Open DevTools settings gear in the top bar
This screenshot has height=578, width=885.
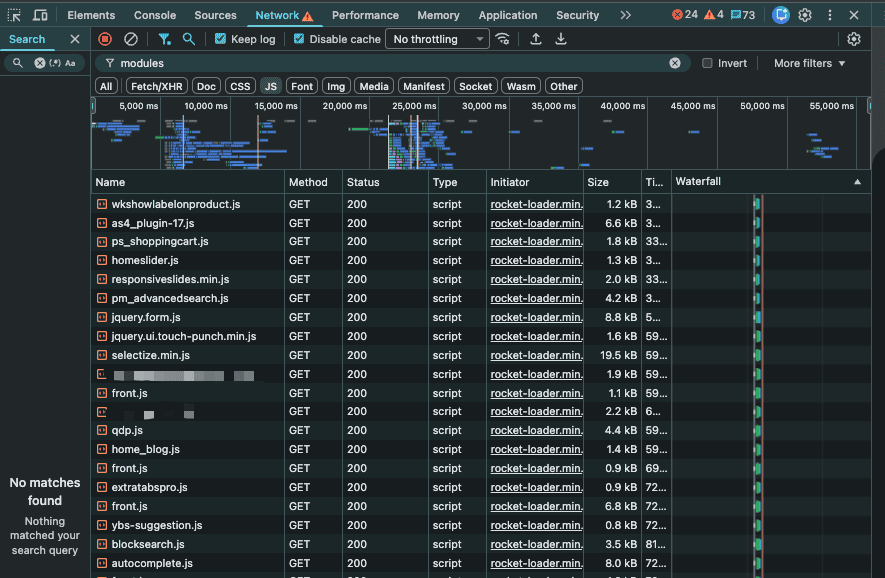pos(805,15)
